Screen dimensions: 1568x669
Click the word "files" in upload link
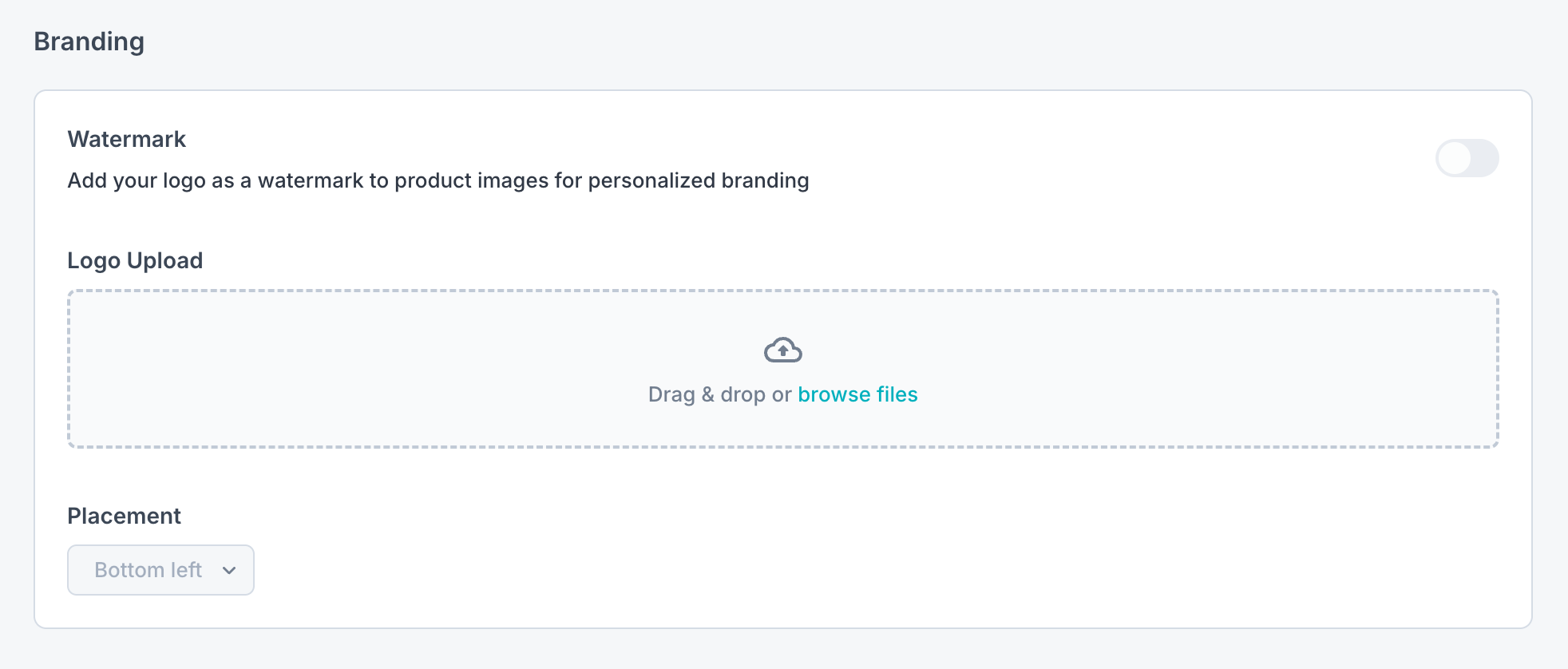897,394
